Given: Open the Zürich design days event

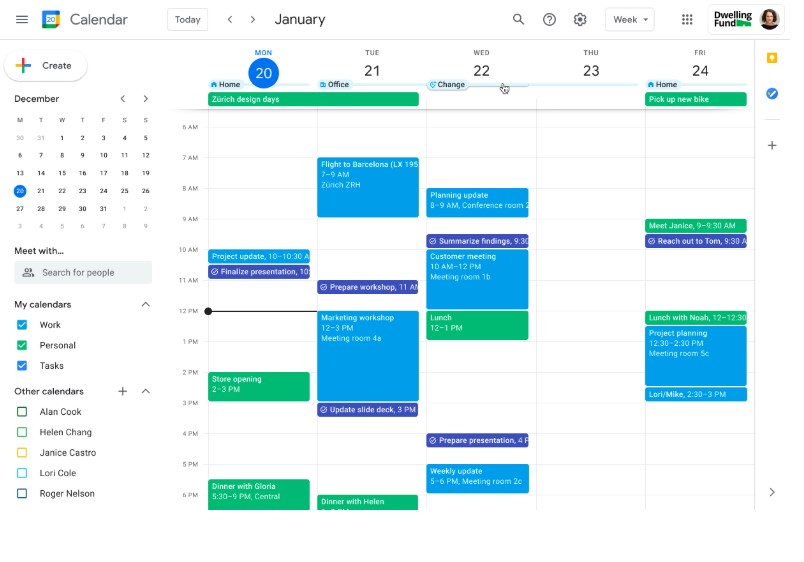Looking at the screenshot, I should [313, 99].
